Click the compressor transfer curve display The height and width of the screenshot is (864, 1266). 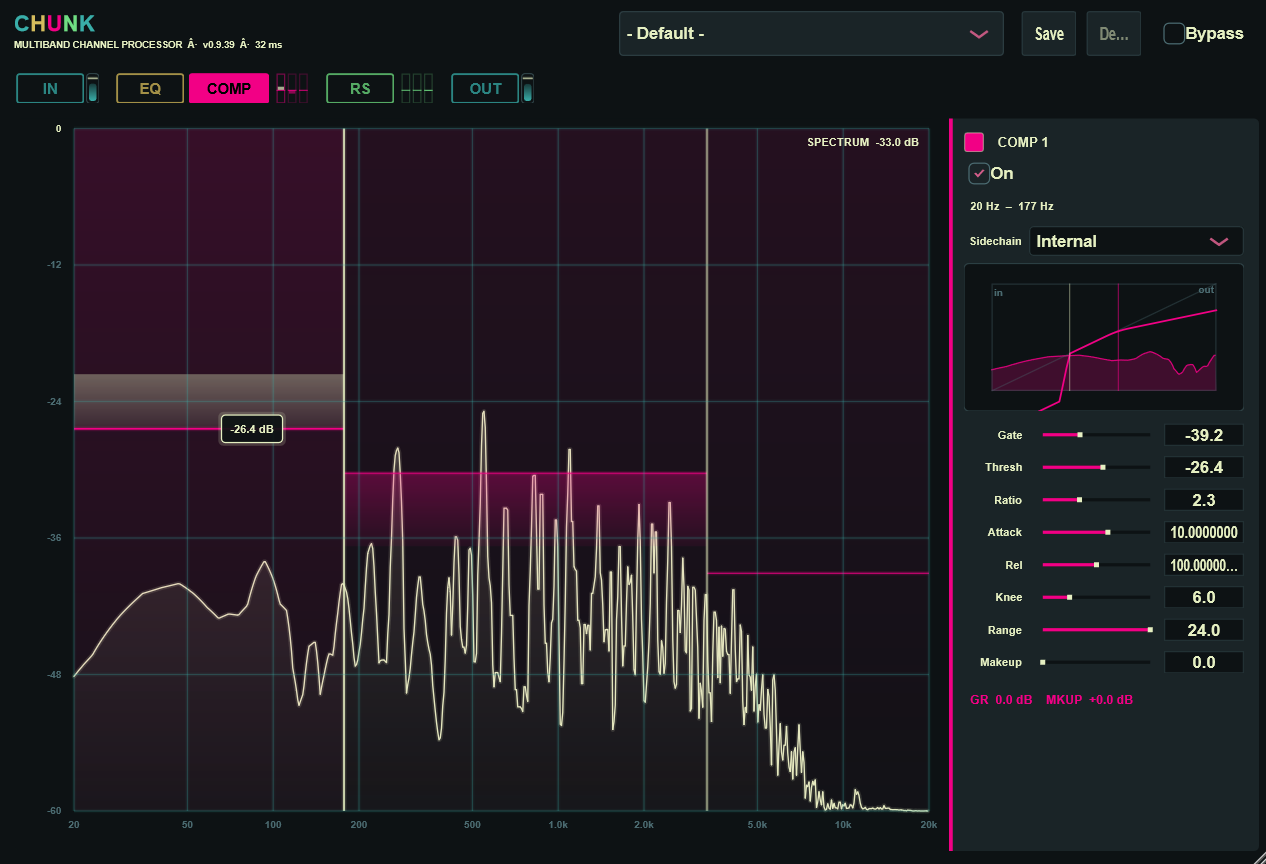1104,337
